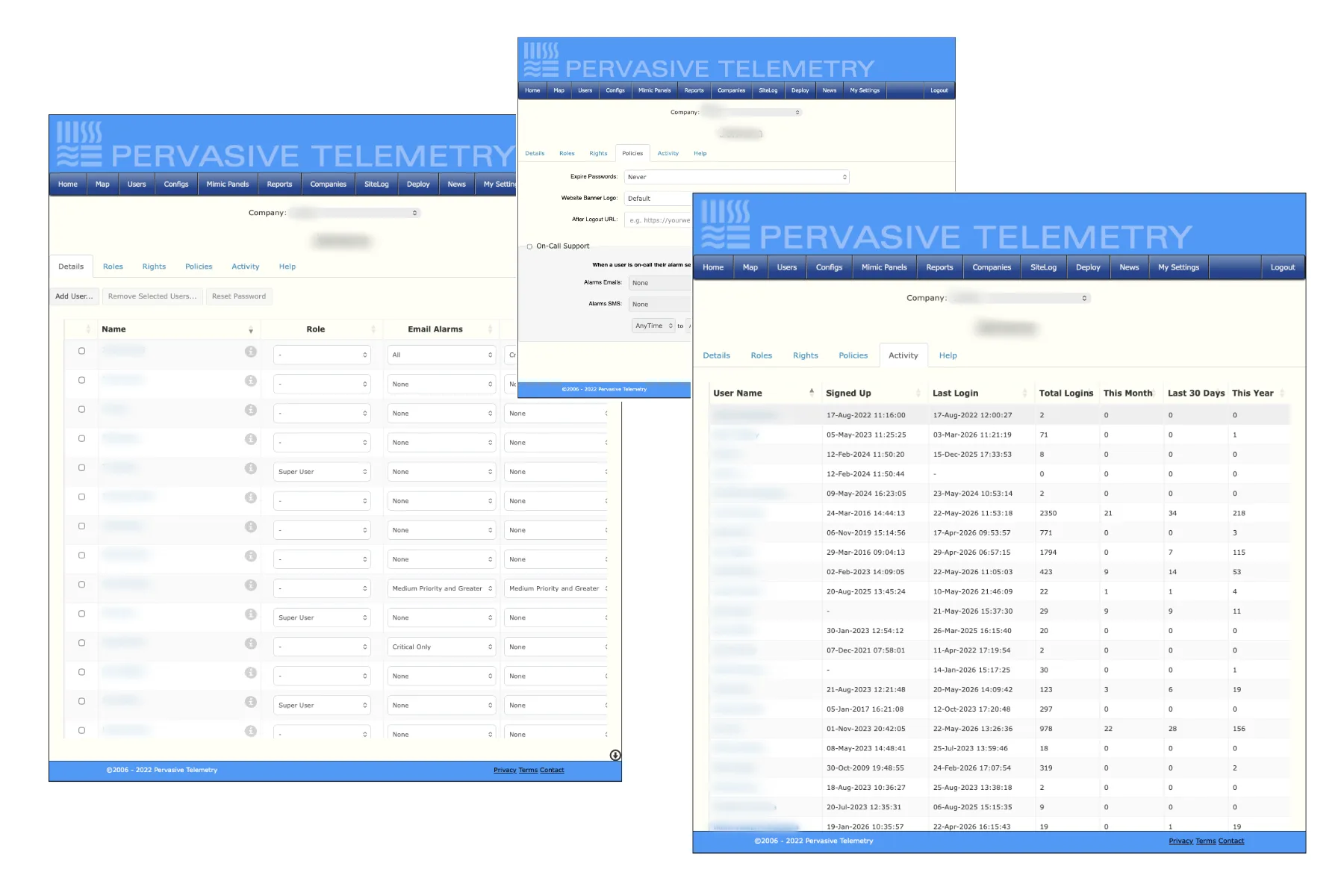Click the 'Reset Password' button
Viewport: 1344px width, 896px height.
tap(239, 296)
